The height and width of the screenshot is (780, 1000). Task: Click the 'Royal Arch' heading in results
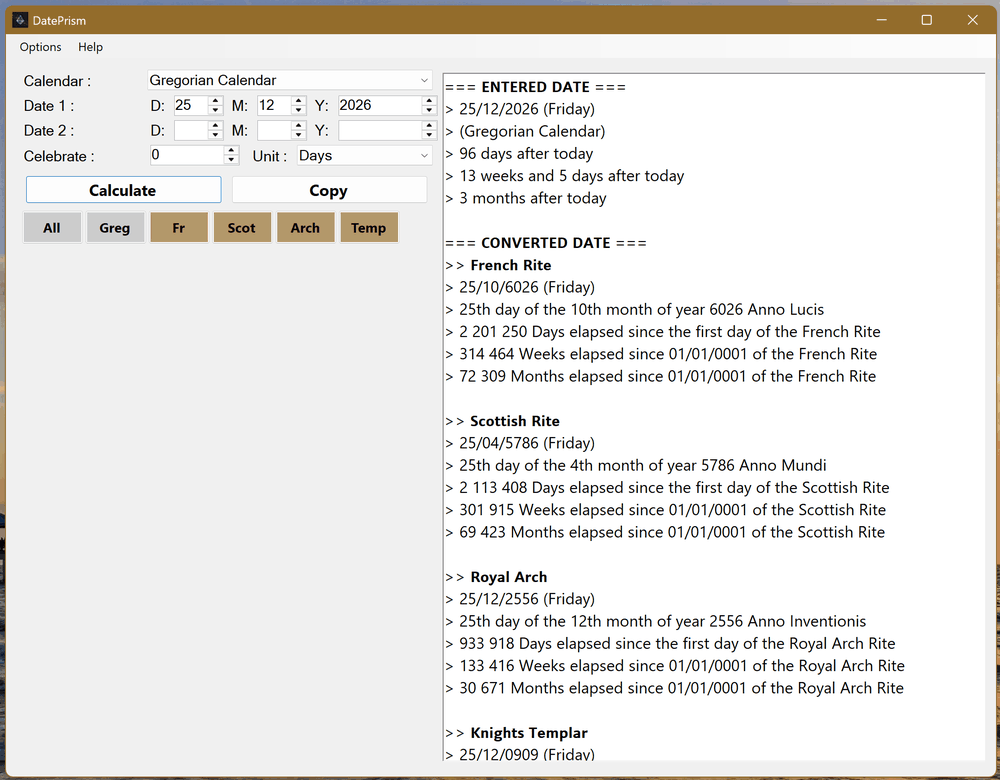point(509,577)
